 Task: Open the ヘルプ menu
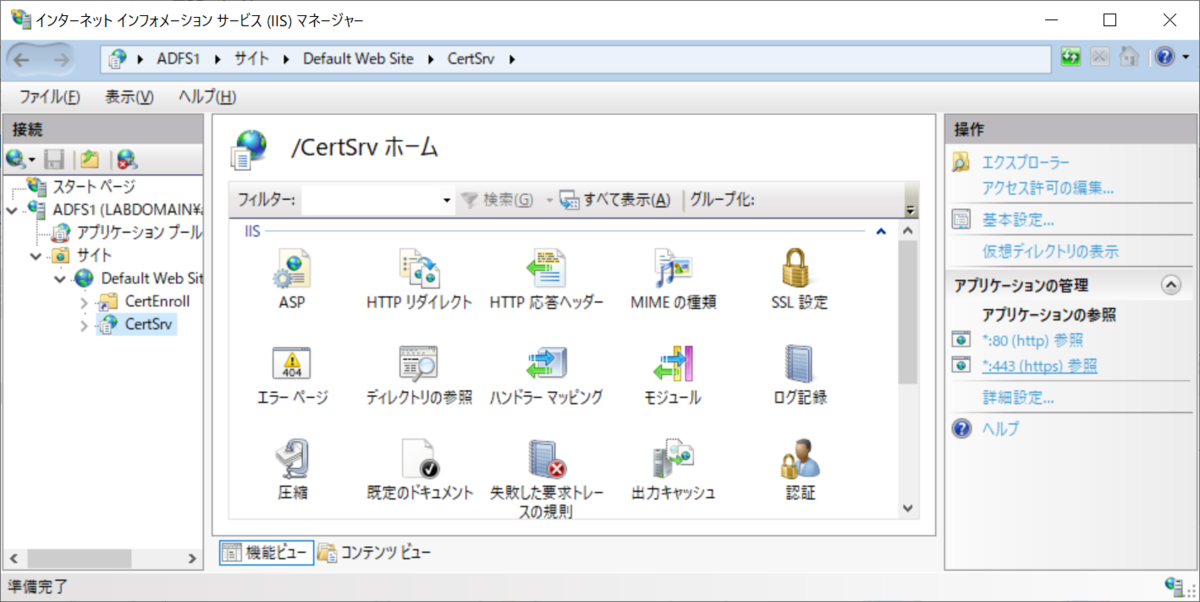[207, 97]
